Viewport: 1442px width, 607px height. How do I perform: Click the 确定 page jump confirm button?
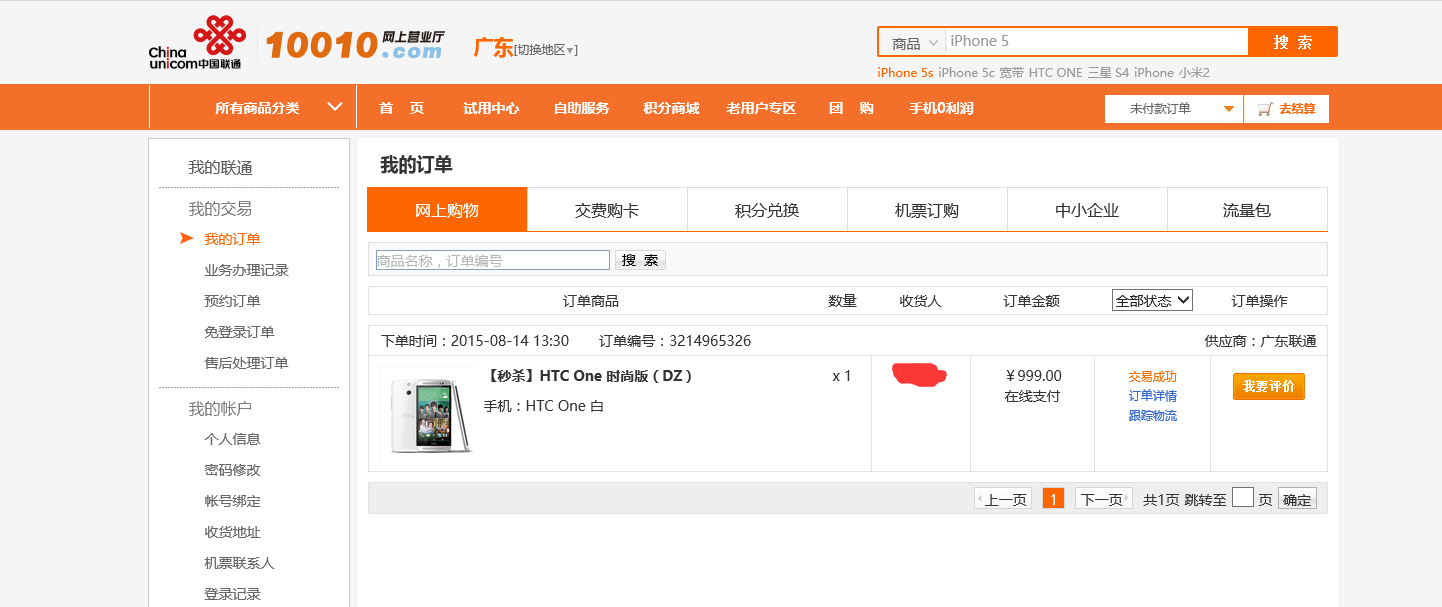click(x=1297, y=499)
